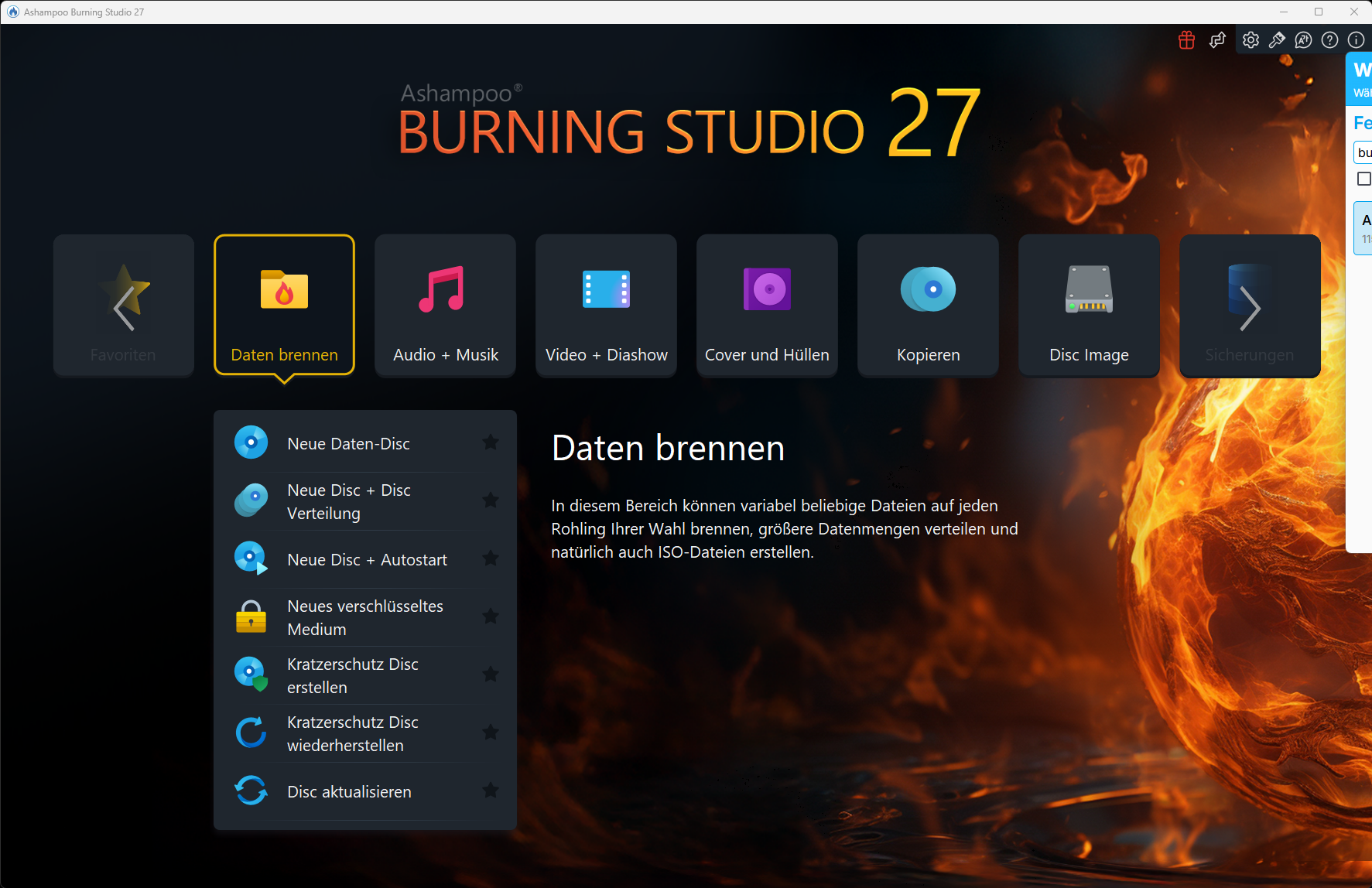The width and height of the screenshot is (1372, 888).
Task: Maximize the Burning Studio window
Action: click(1319, 12)
